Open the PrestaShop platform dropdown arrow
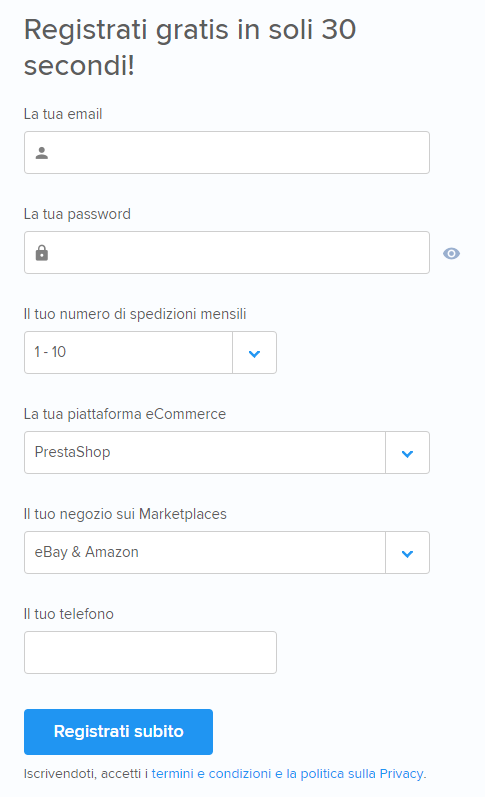The width and height of the screenshot is (485, 797). click(407, 453)
